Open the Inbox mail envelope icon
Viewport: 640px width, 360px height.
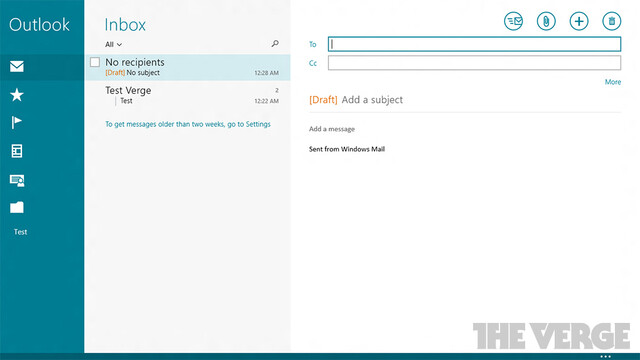pos(17,66)
